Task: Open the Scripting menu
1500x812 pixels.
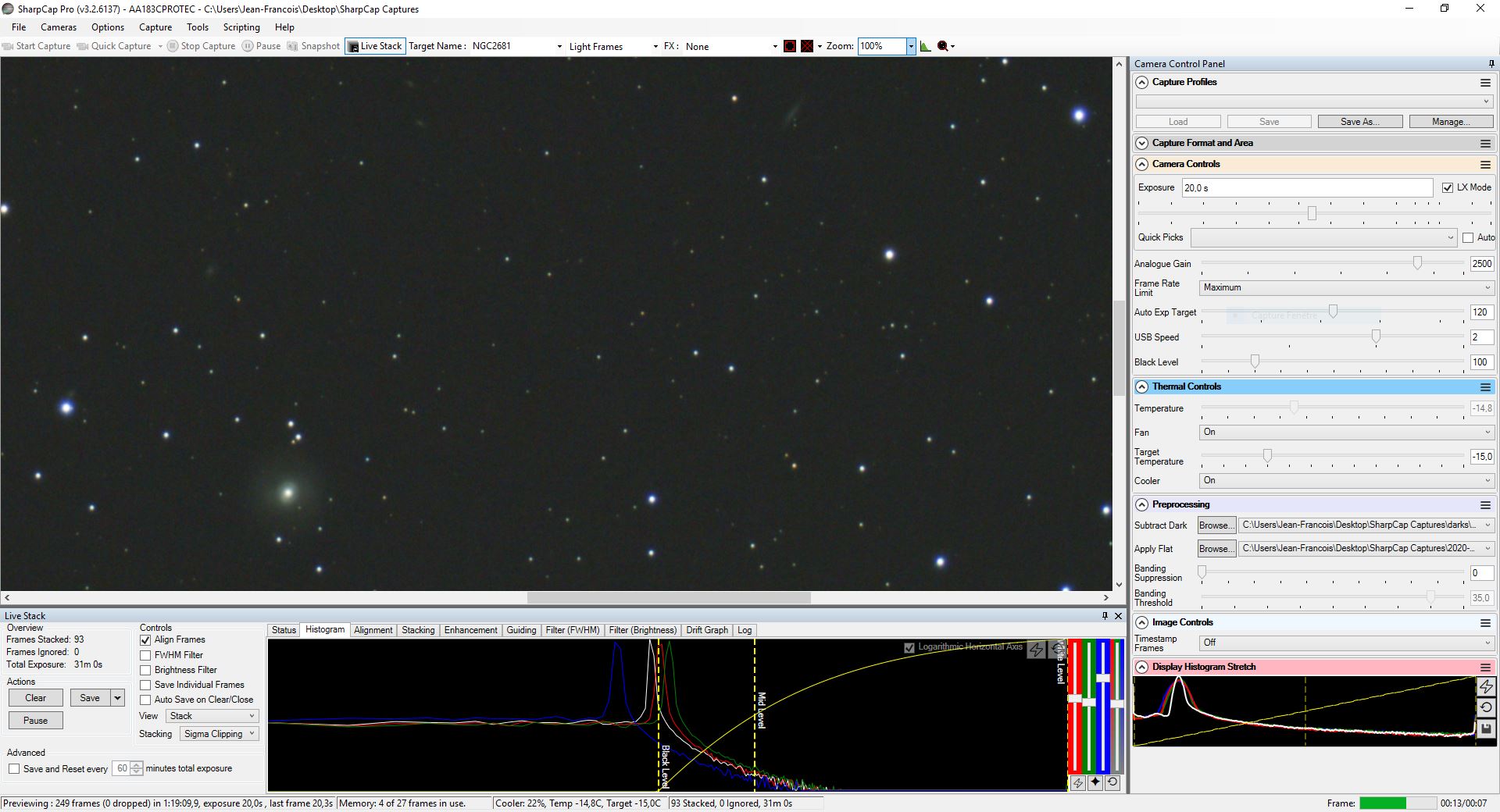Action: [241, 27]
